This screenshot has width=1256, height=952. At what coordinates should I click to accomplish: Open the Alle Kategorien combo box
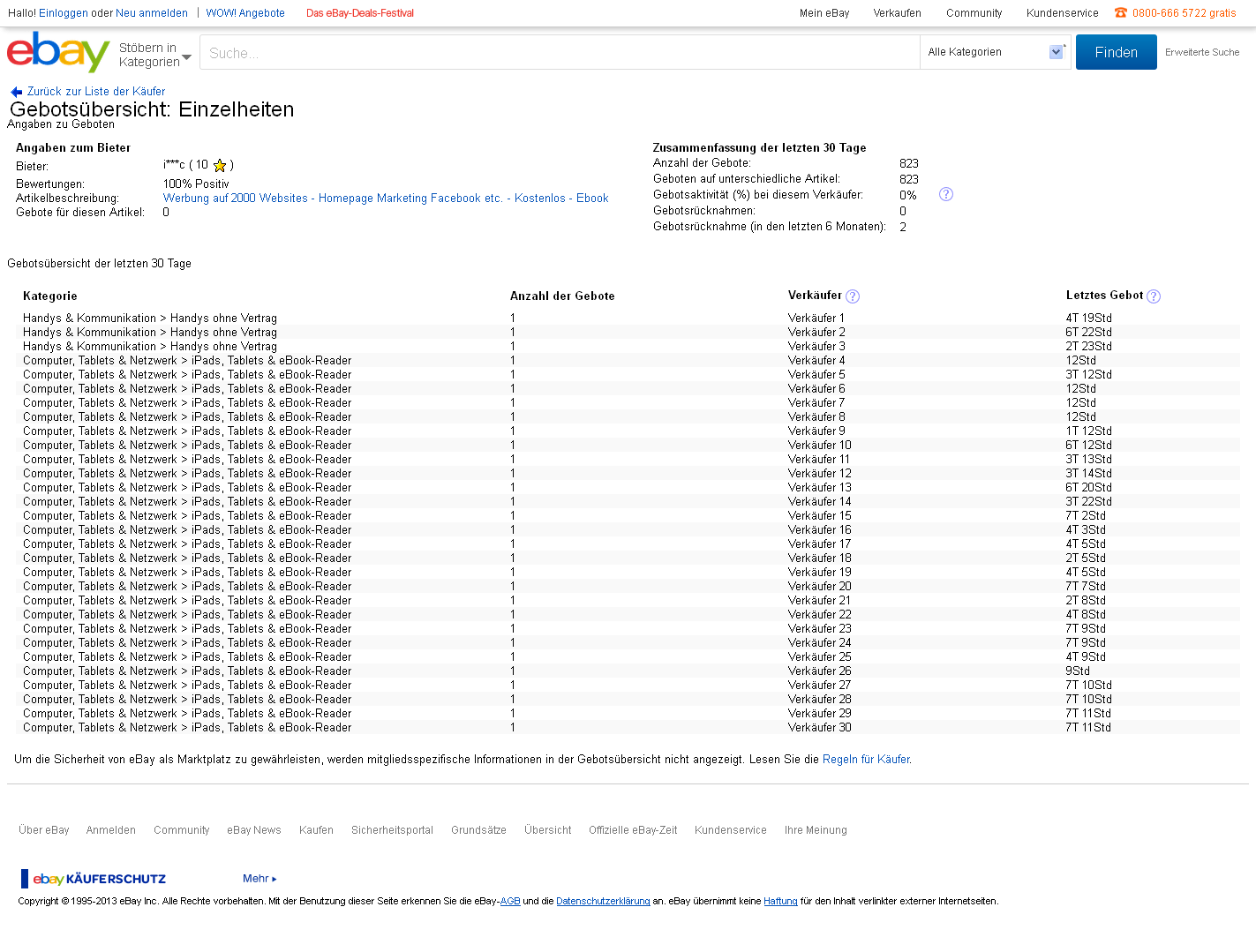click(995, 52)
